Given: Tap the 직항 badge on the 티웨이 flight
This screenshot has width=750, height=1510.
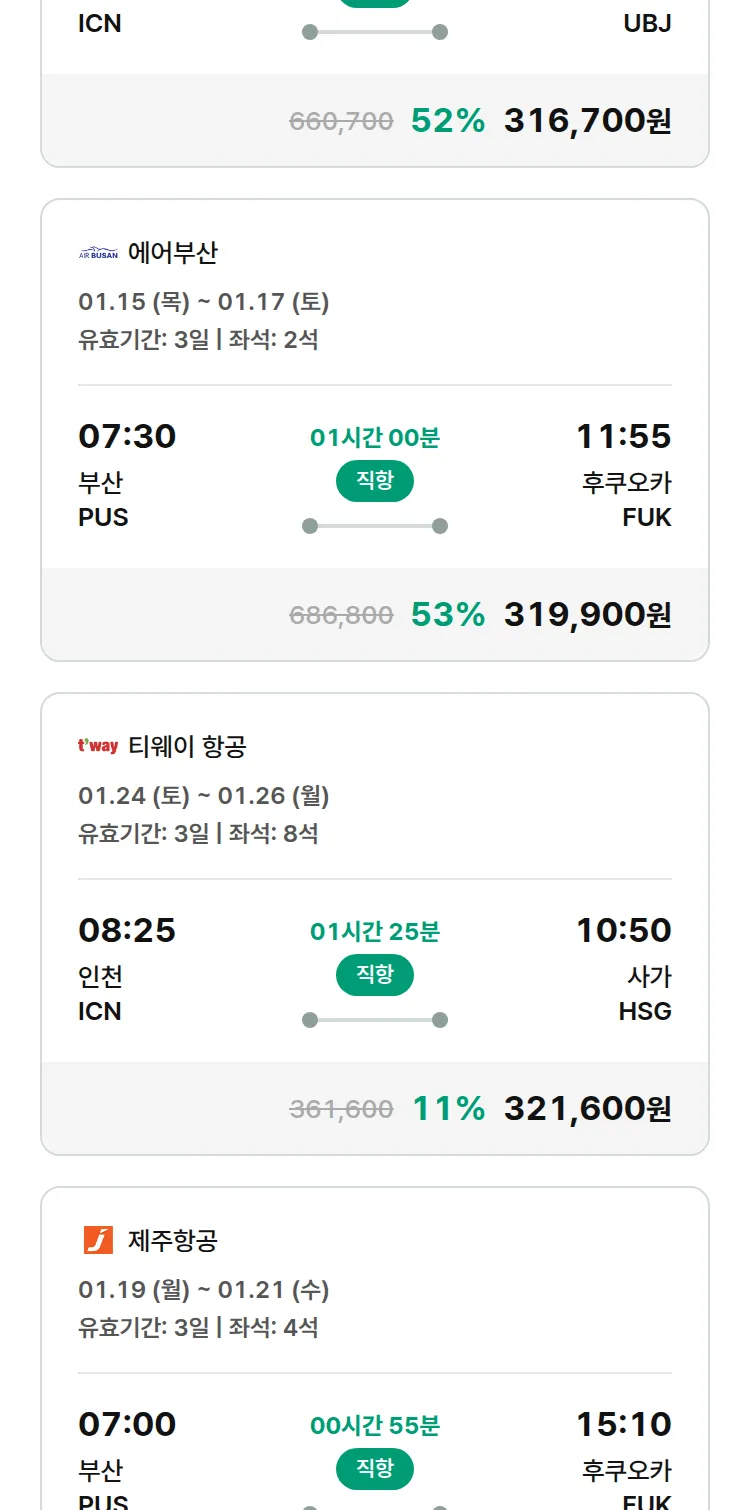Looking at the screenshot, I should coord(375,975).
